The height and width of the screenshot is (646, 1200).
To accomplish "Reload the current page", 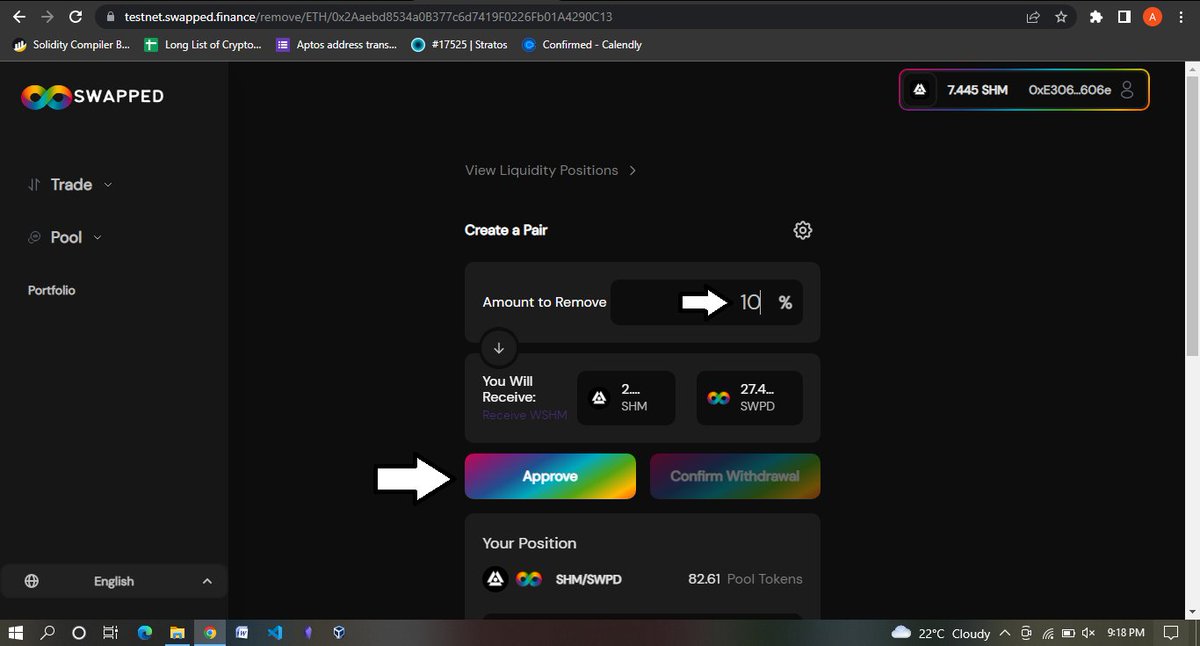I will click(x=76, y=17).
